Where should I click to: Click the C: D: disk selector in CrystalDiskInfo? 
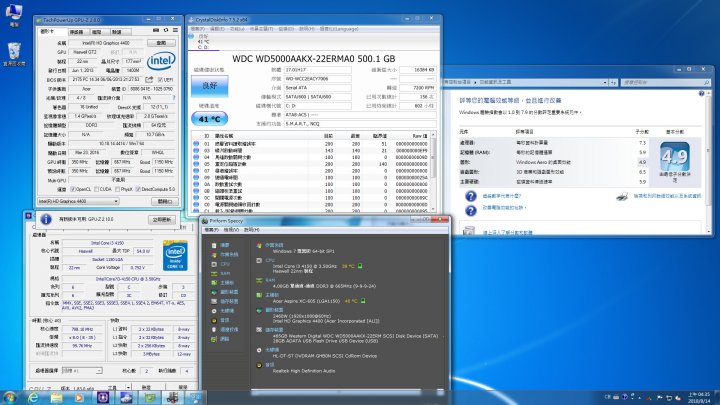pyautogui.click(x=203, y=41)
